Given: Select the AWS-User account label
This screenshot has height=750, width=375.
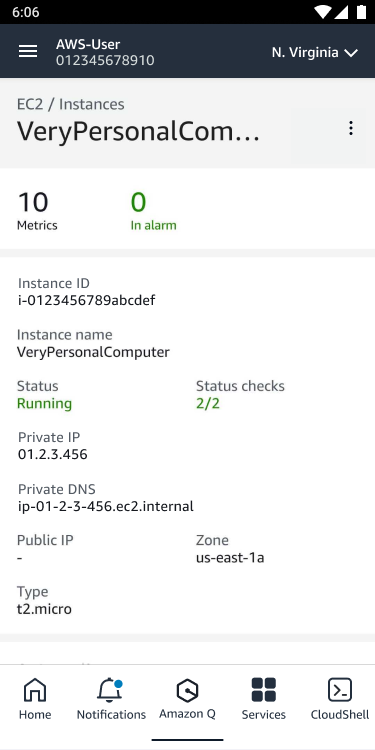Looking at the screenshot, I should tap(88, 44).
